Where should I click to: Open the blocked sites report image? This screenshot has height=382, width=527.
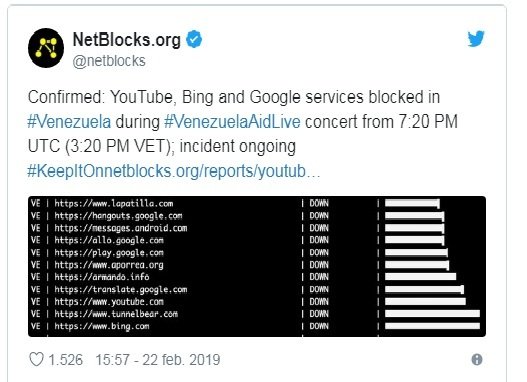[x=257, y=266]
